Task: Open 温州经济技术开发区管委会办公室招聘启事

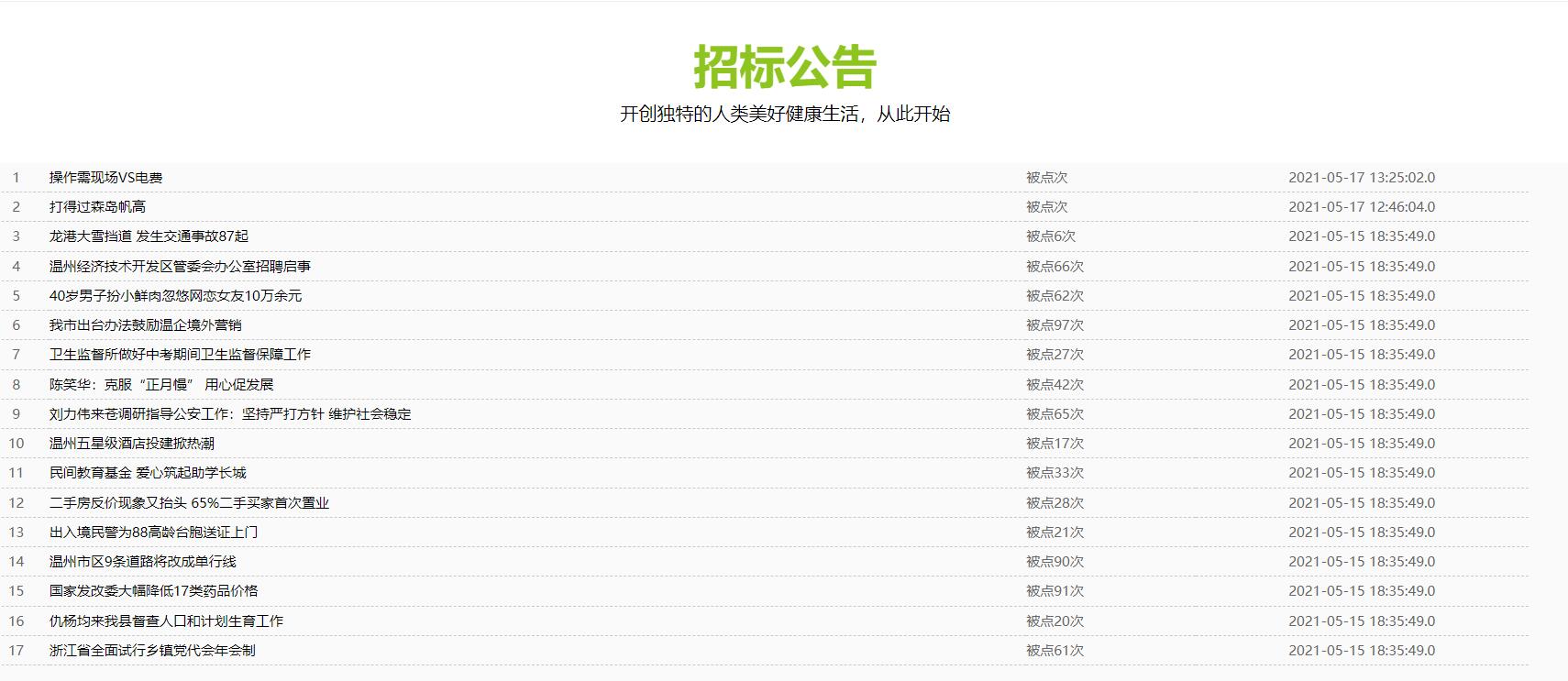Action: [180, 267]
